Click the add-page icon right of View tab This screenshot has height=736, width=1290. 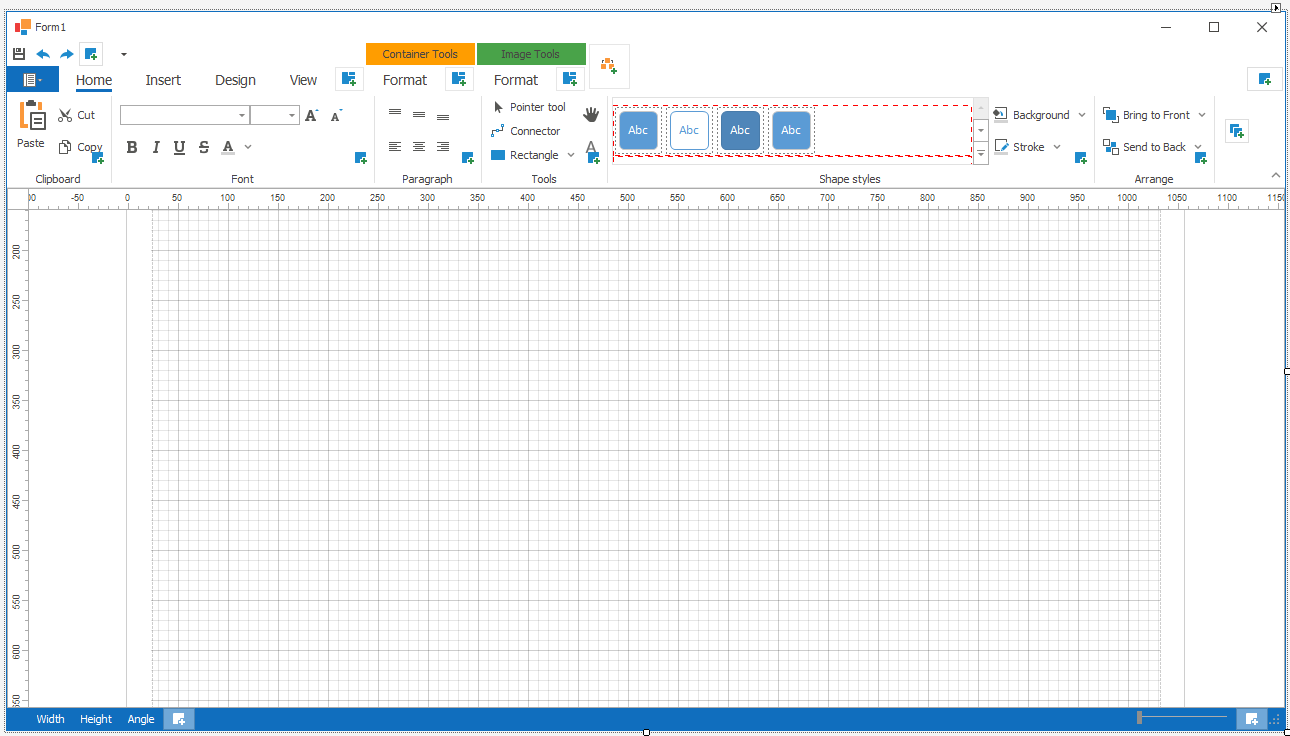tap(349, 79)
